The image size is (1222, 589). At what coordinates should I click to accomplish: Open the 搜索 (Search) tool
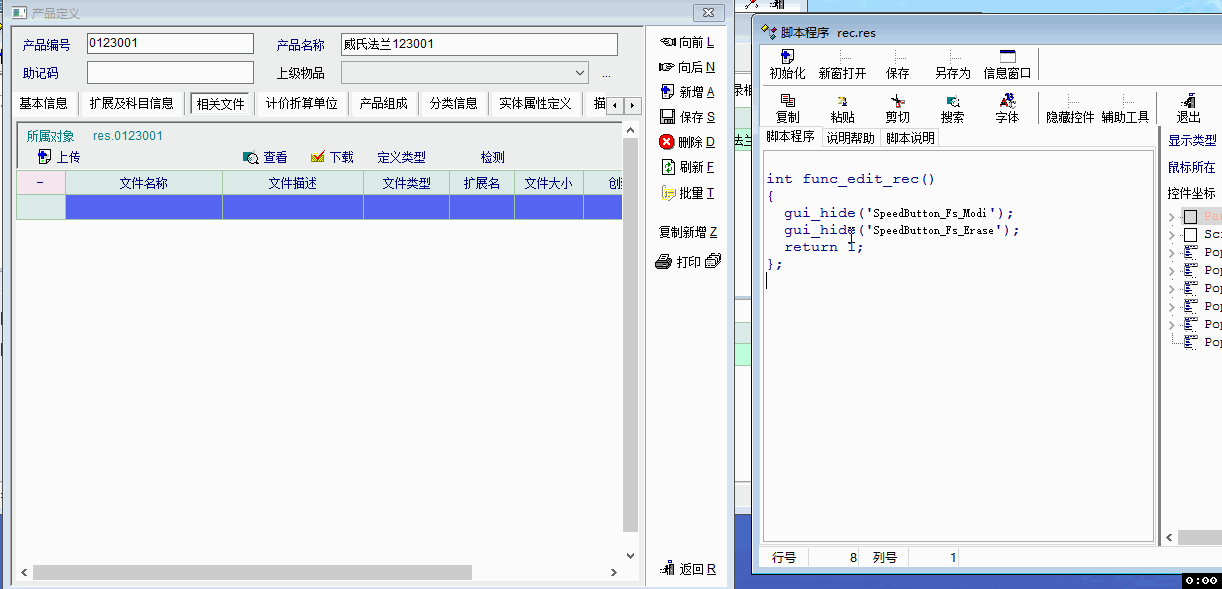[952, 102]
